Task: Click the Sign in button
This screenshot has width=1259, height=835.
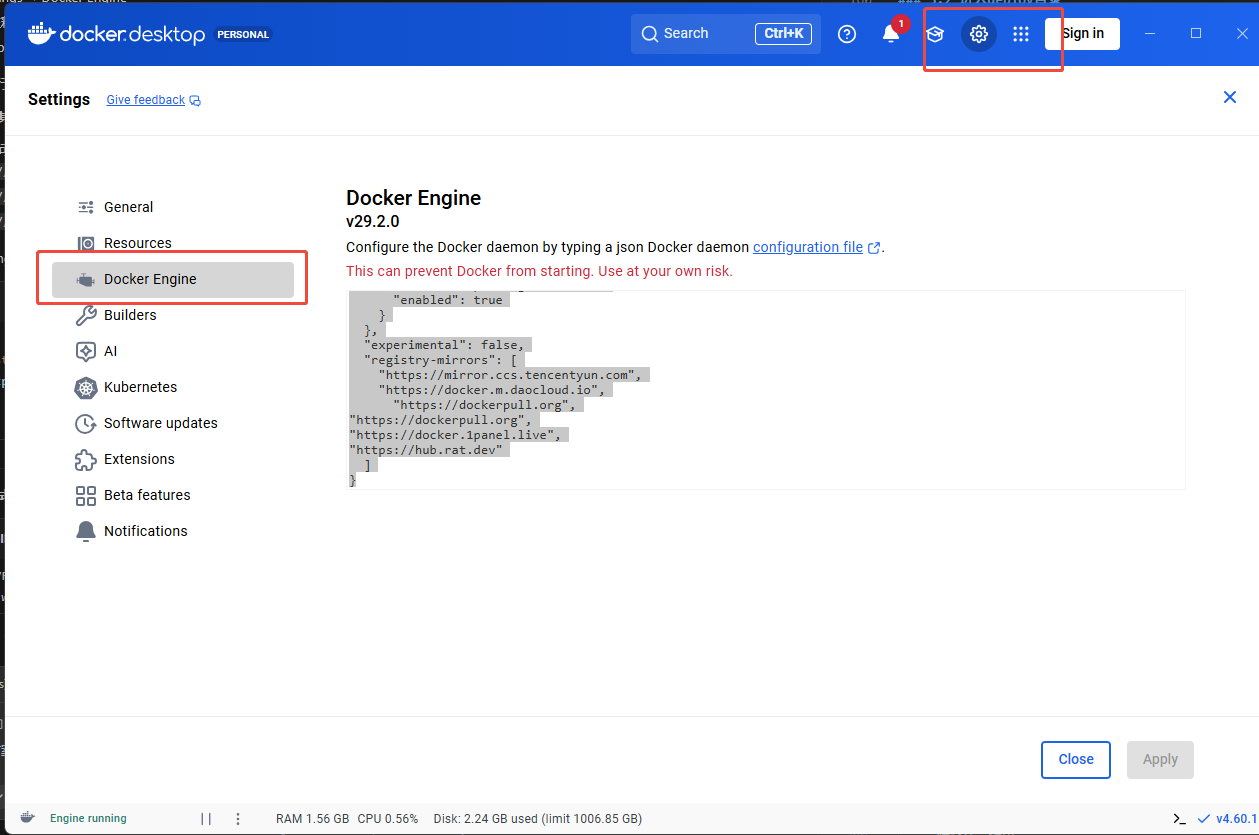Action: point(1082,34)
